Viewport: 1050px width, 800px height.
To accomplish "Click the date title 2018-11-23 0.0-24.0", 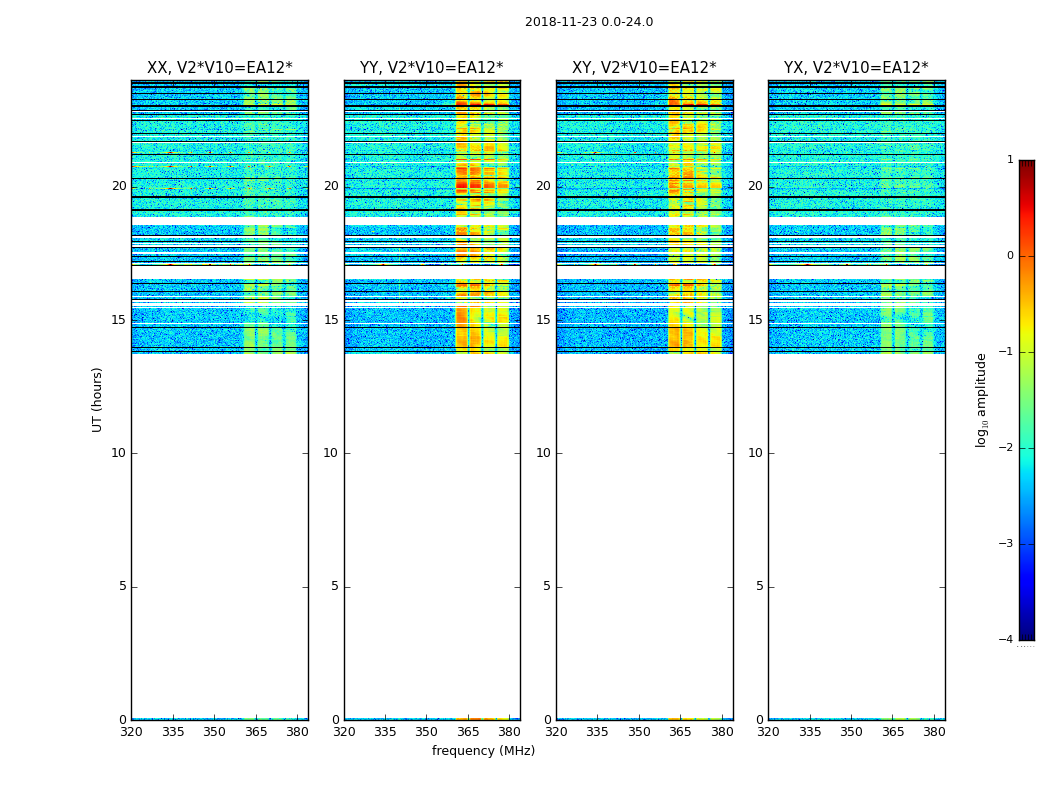I will (x=589, y=22).
